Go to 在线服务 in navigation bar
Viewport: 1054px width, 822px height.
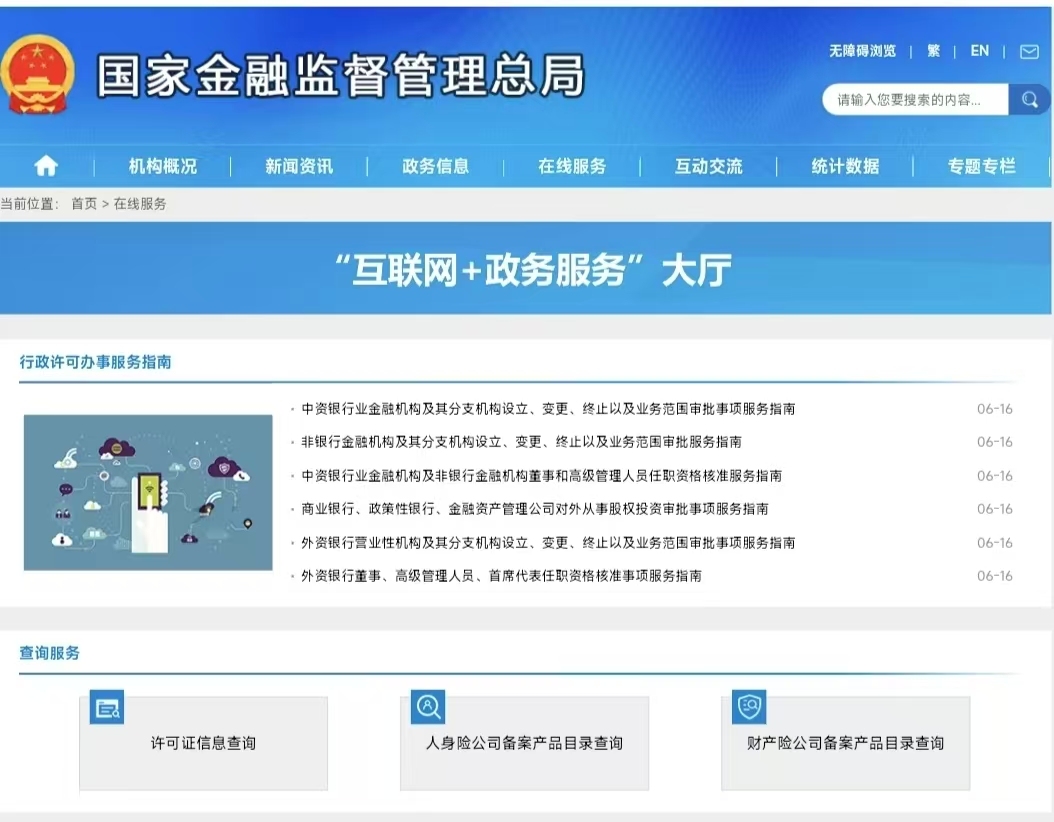[572, 167]
